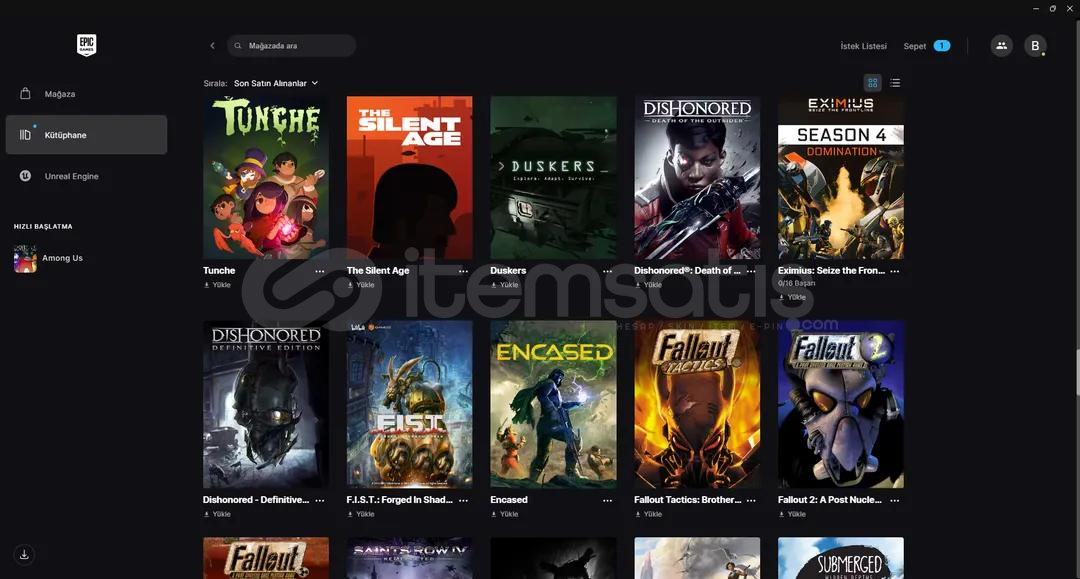Open Eximius Season 4 cover
The height and width of the screenshot is (579, 1080).
tap(841, 178)
